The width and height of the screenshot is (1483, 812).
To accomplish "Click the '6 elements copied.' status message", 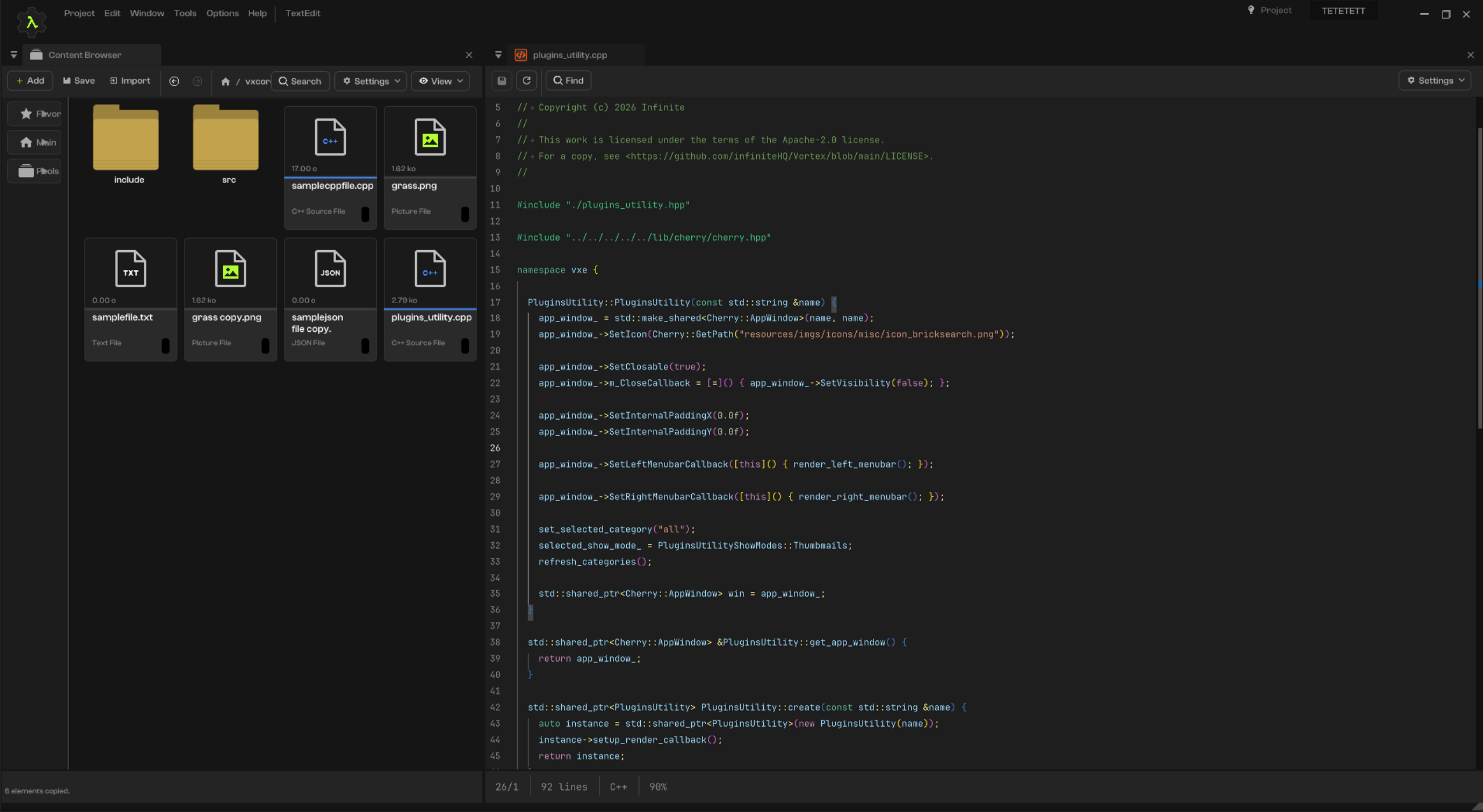I will [x=37, y=791].
